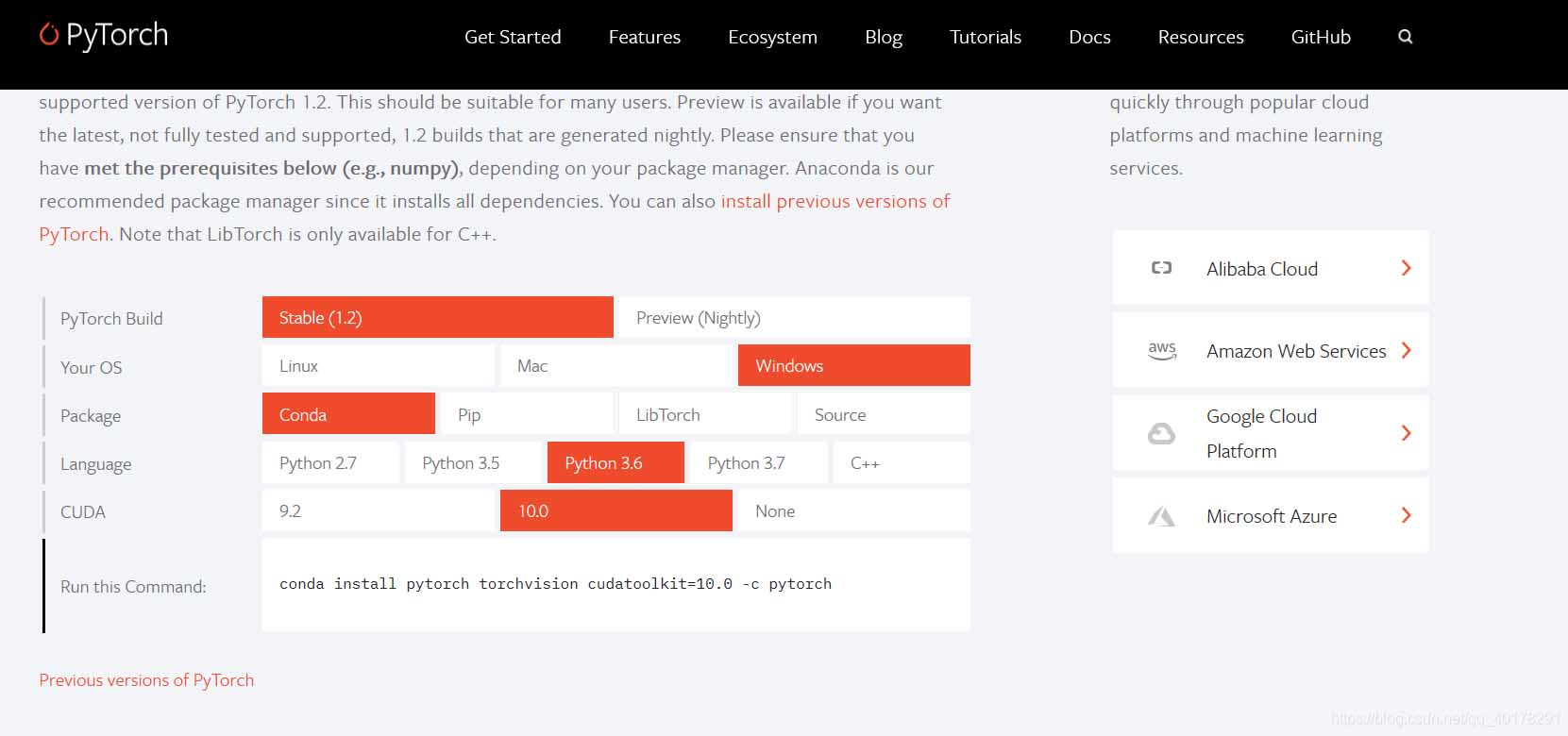Open the Tutorials navigation item
1568x736 pixels.
[x=985, y=37]
